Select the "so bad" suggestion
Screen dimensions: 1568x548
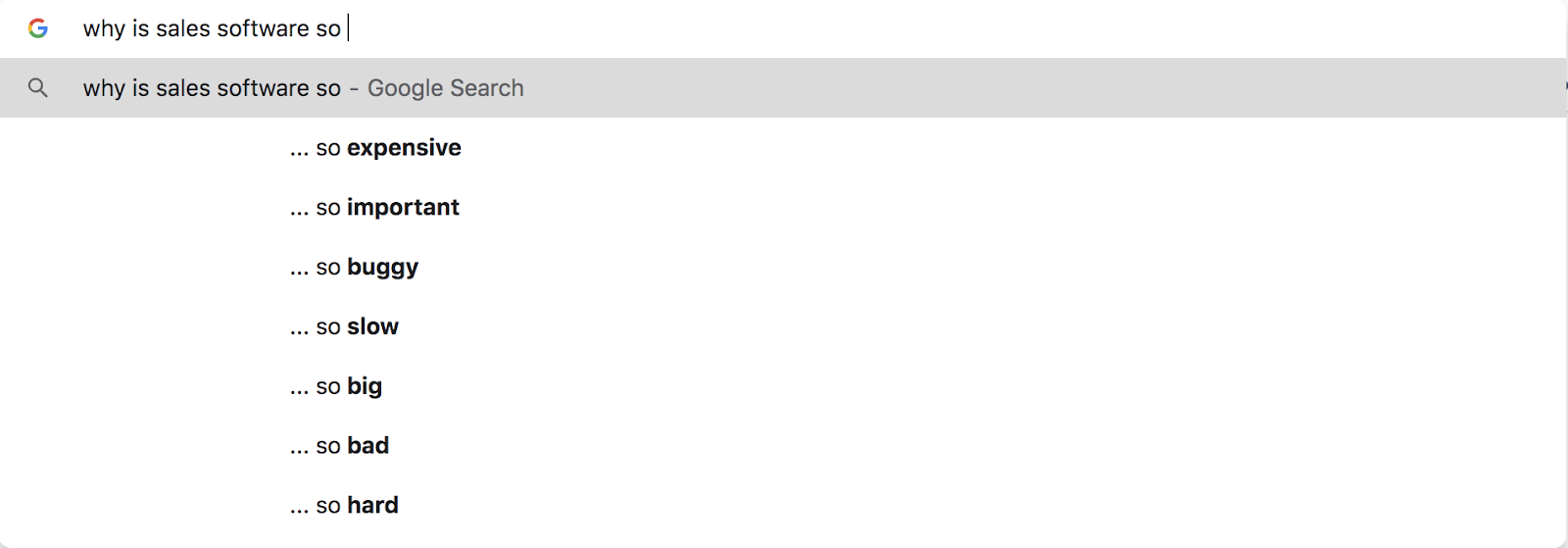point(339,446)
